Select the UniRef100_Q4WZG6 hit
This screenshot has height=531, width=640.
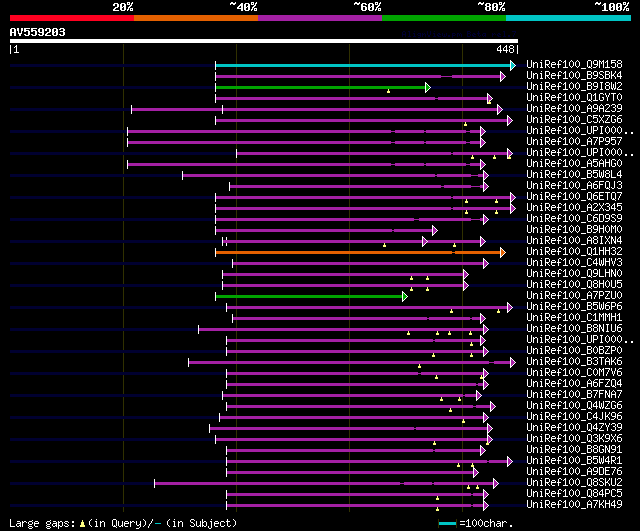point(574,406)
